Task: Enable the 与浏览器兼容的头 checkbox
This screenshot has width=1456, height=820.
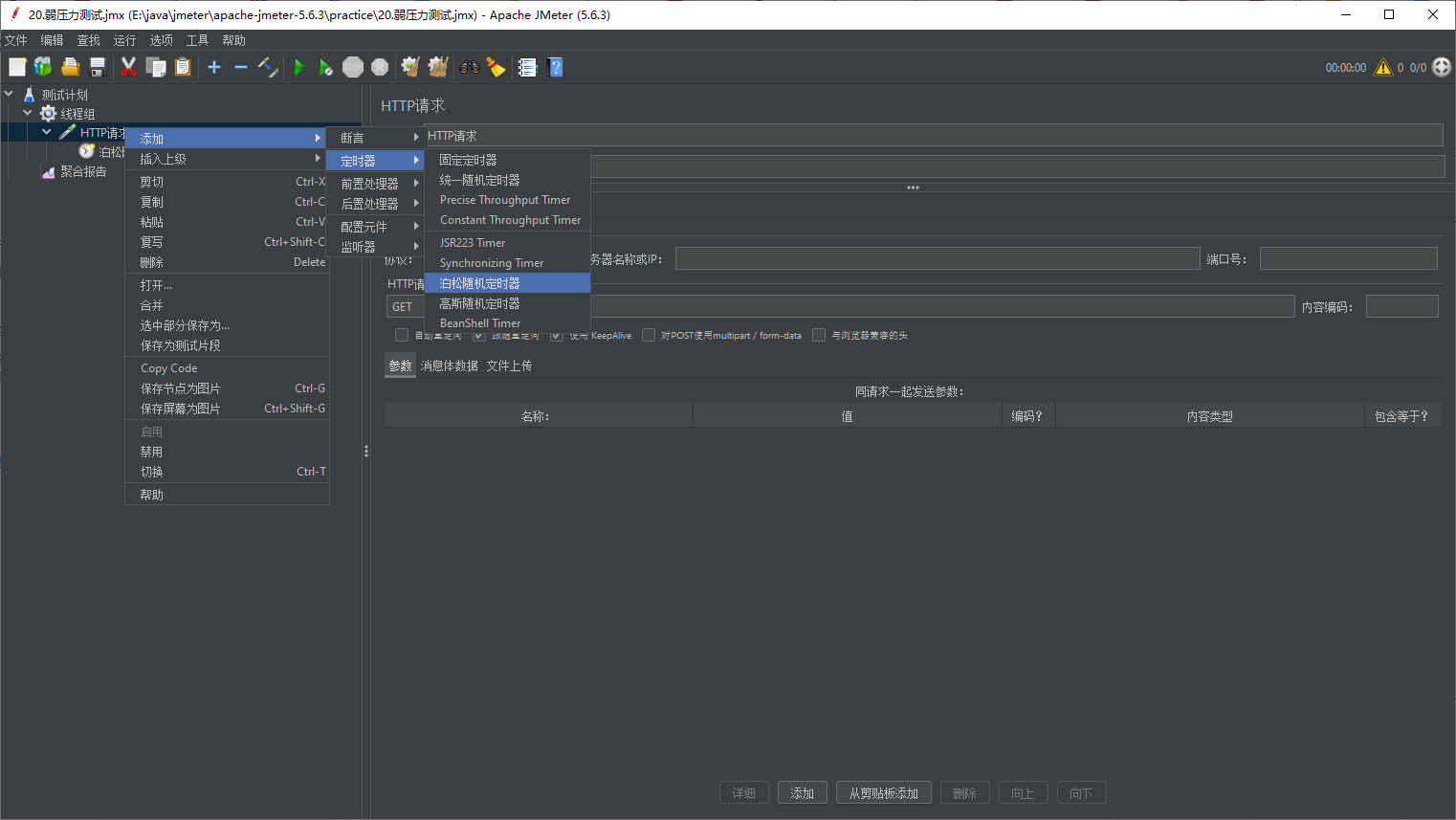Action: point(819,335)
